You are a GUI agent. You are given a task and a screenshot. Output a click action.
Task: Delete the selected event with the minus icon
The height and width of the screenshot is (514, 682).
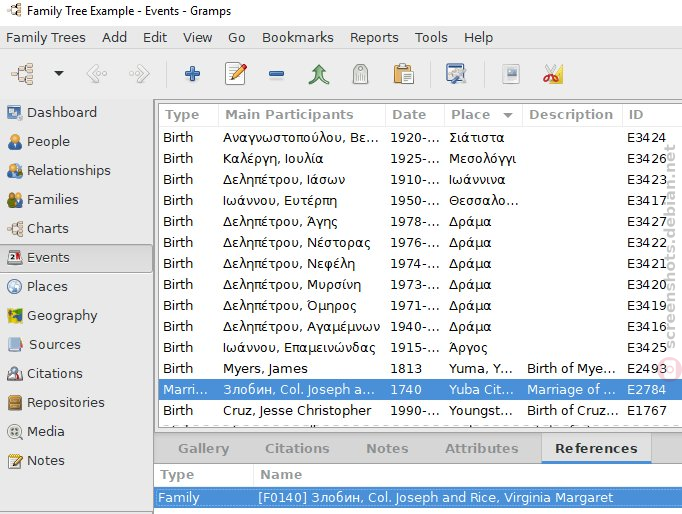click(x=277, y=74)
